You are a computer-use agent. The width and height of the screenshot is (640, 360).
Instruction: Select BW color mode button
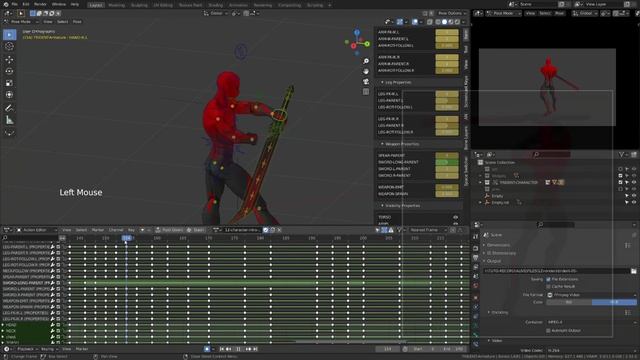coord(569,302)
